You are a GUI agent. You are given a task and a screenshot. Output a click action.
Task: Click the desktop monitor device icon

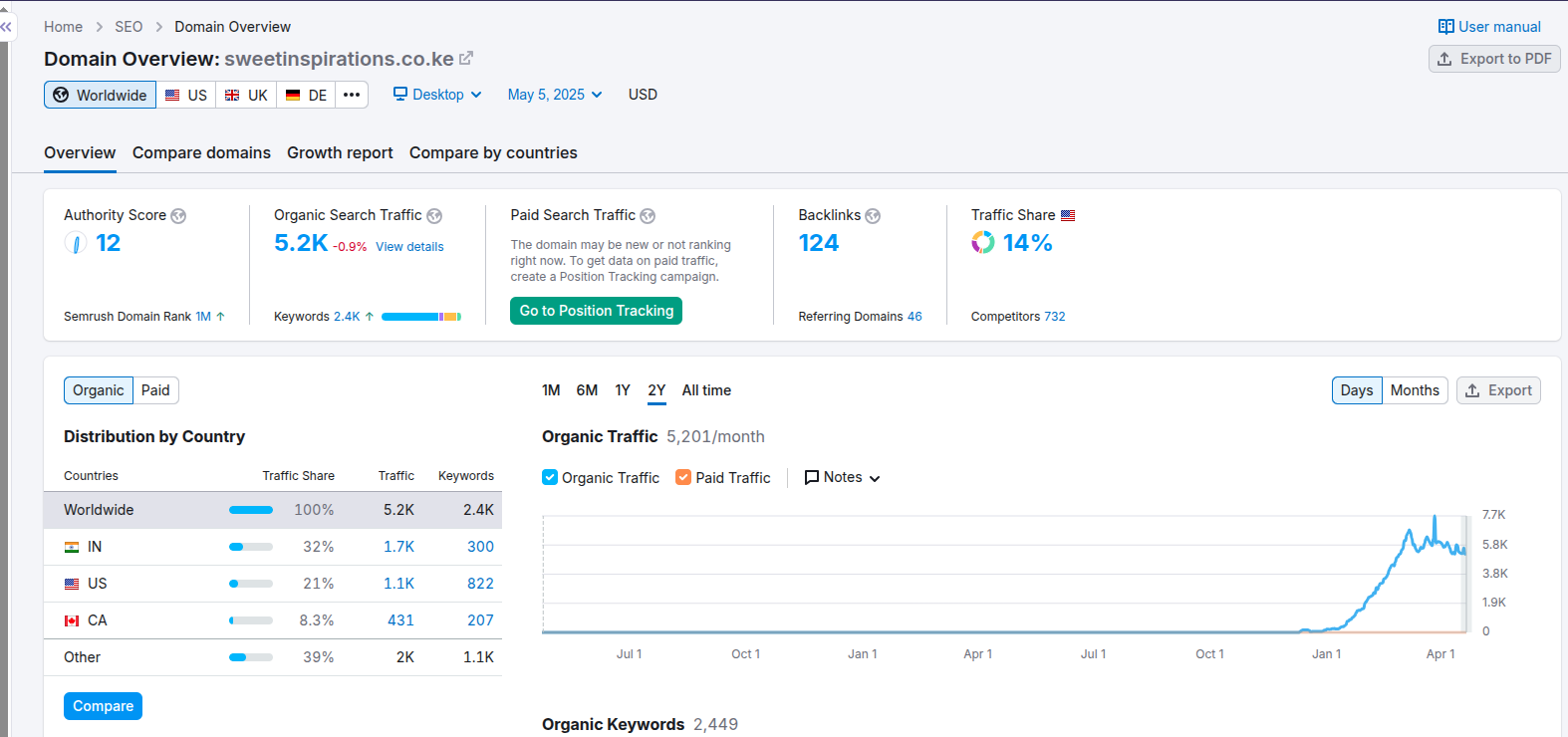coord(400,94)
